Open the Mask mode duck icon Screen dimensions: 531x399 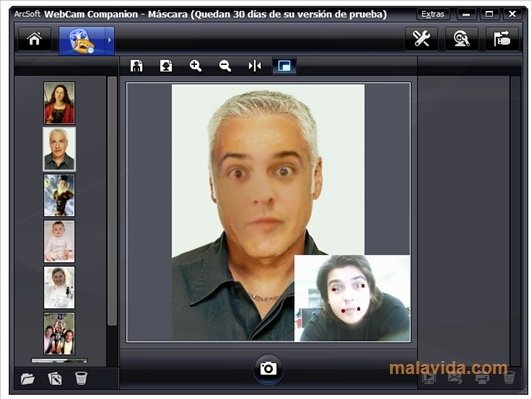point(82,41)
